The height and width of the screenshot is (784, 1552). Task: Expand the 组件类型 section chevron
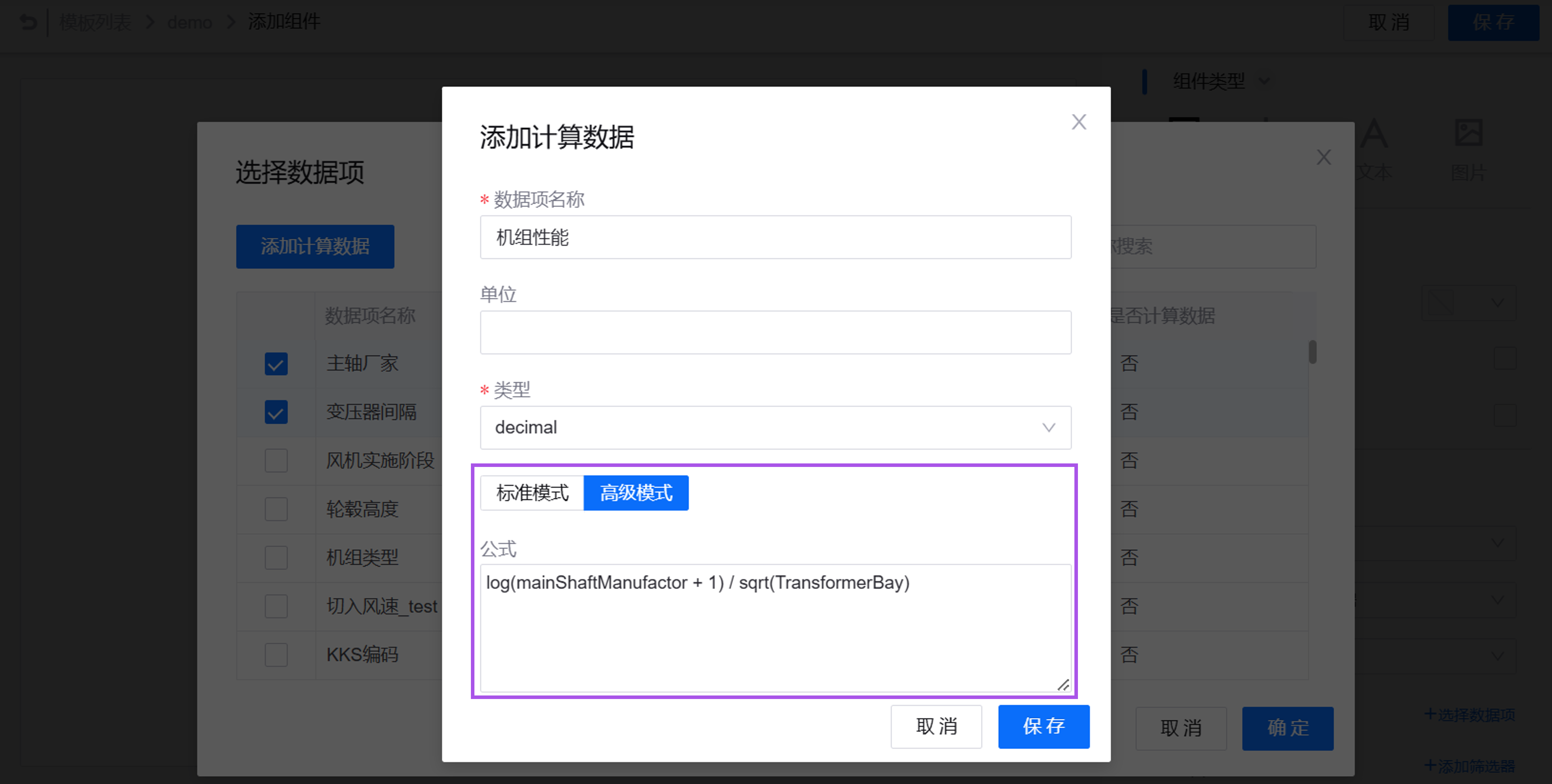pos(1264,81)
